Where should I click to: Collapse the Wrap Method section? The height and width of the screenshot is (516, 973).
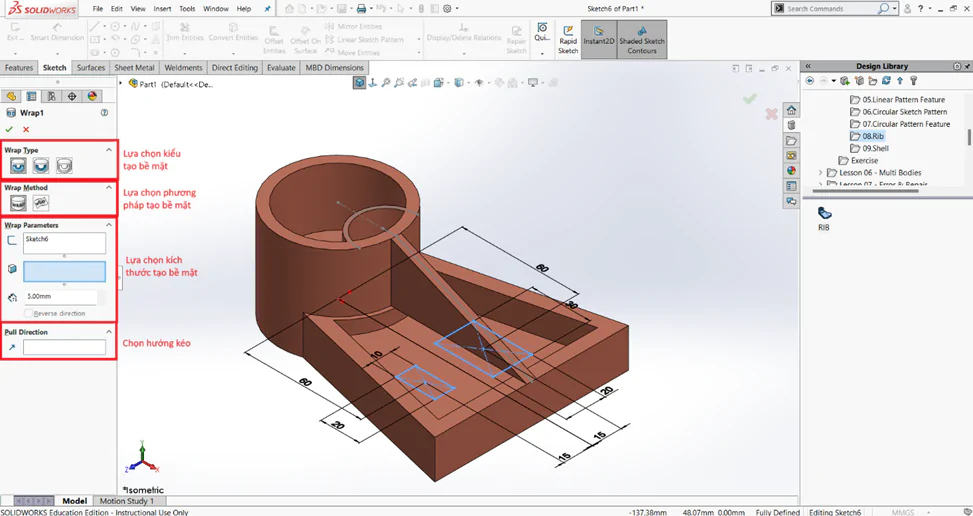point(109,187)
